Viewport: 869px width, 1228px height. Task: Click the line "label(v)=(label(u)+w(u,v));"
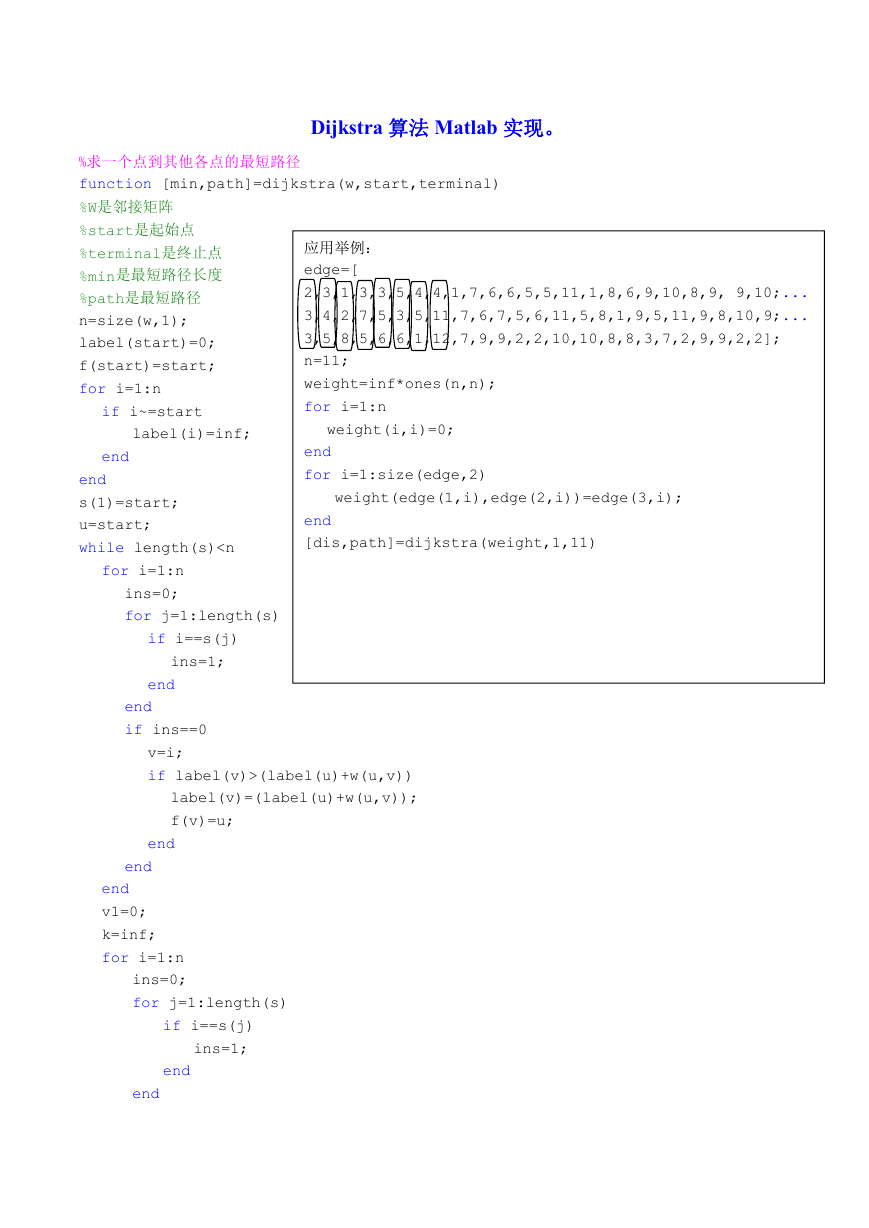point(294,798)
